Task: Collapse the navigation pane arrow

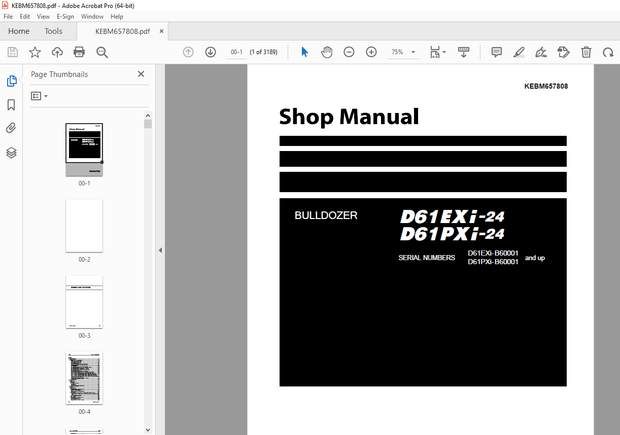Action: click(160, 250)
